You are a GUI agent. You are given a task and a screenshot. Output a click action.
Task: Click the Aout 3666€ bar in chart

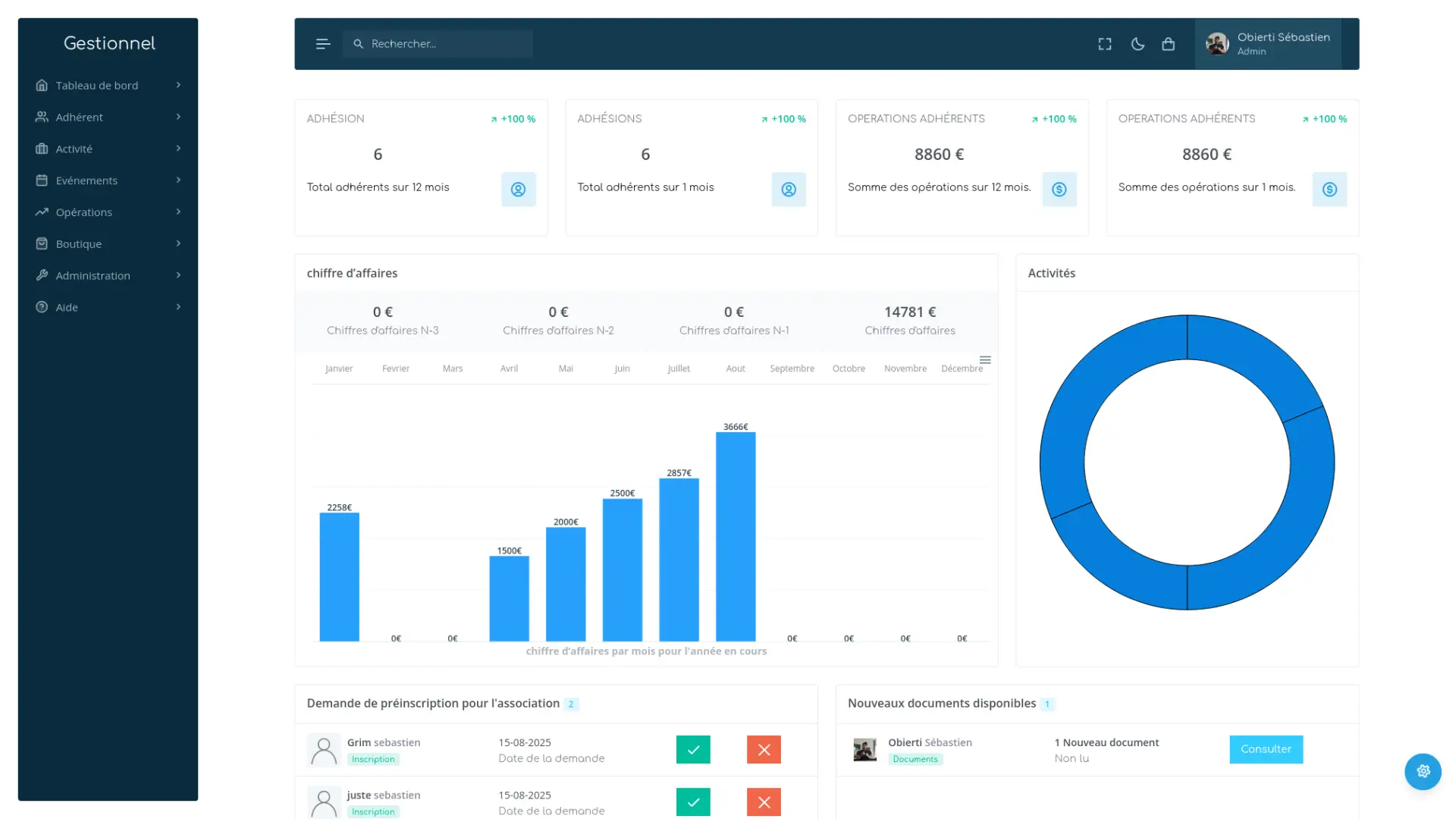click(736, 537)
